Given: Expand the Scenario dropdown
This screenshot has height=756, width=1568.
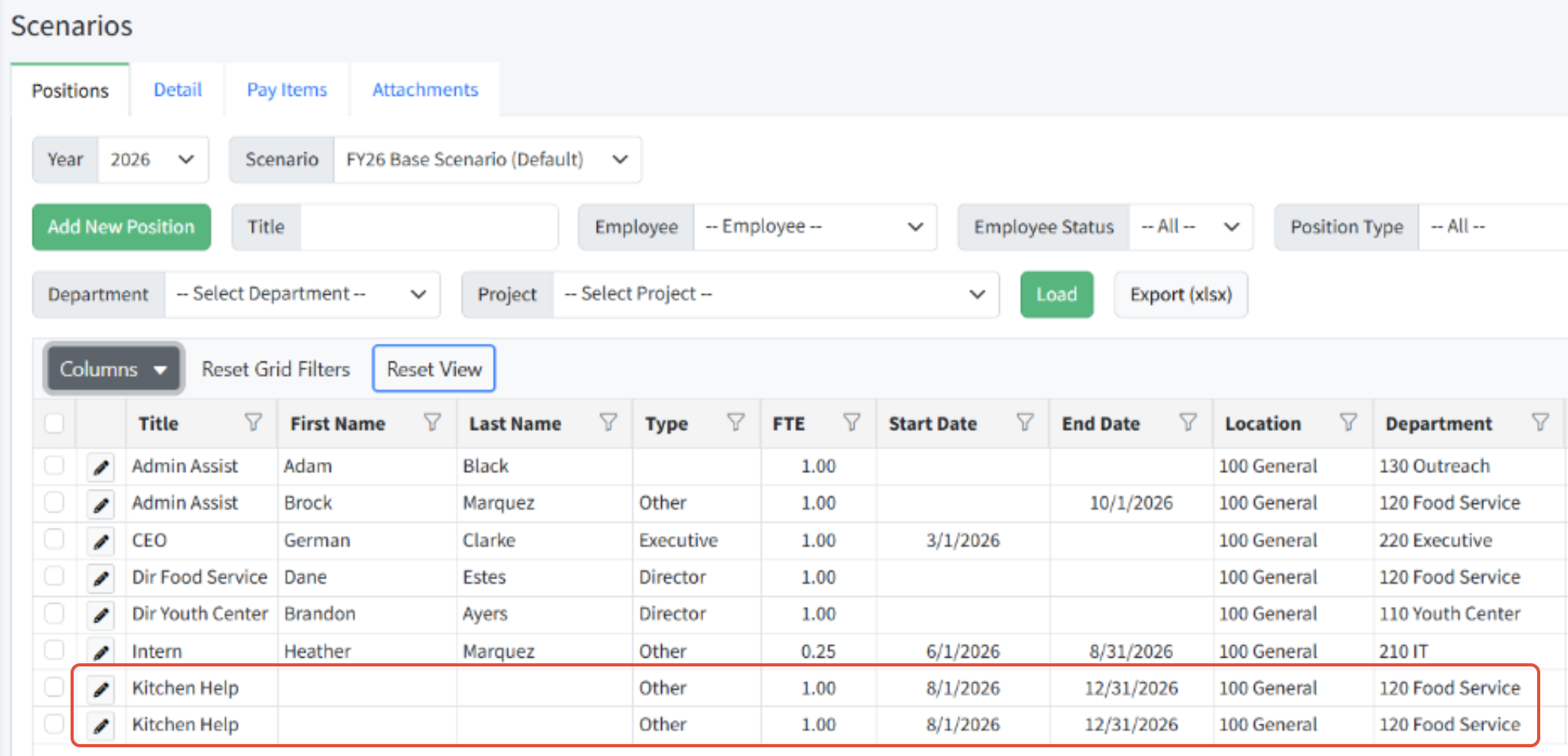Looking at the screenshot, I should coord(488,159).
